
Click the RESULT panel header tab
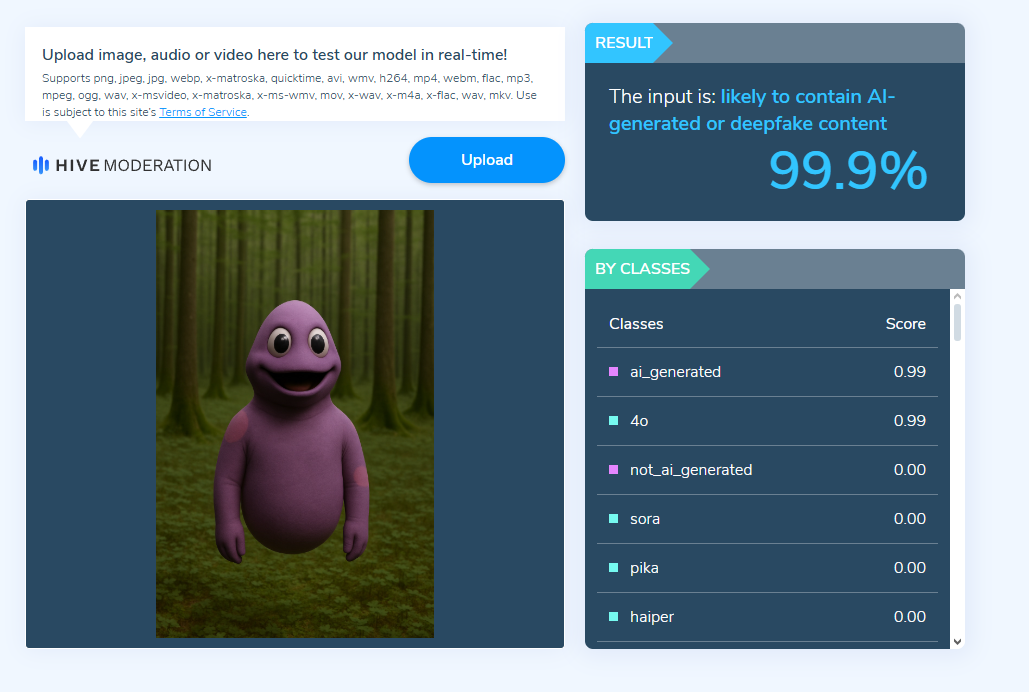[627, 43]
